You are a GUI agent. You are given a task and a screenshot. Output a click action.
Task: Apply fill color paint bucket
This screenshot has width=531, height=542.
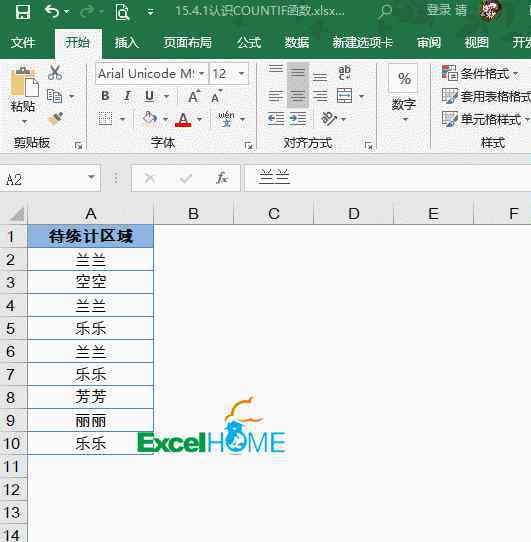[x=149, y=119]
